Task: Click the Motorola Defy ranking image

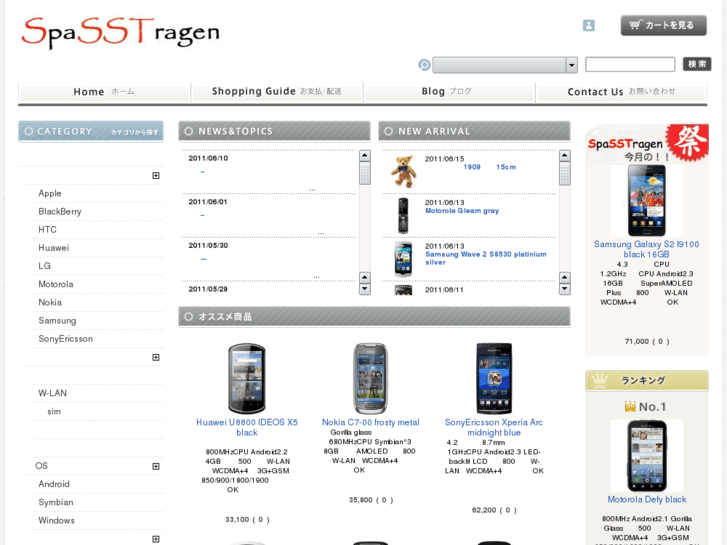Action: (x=646, y=456)
